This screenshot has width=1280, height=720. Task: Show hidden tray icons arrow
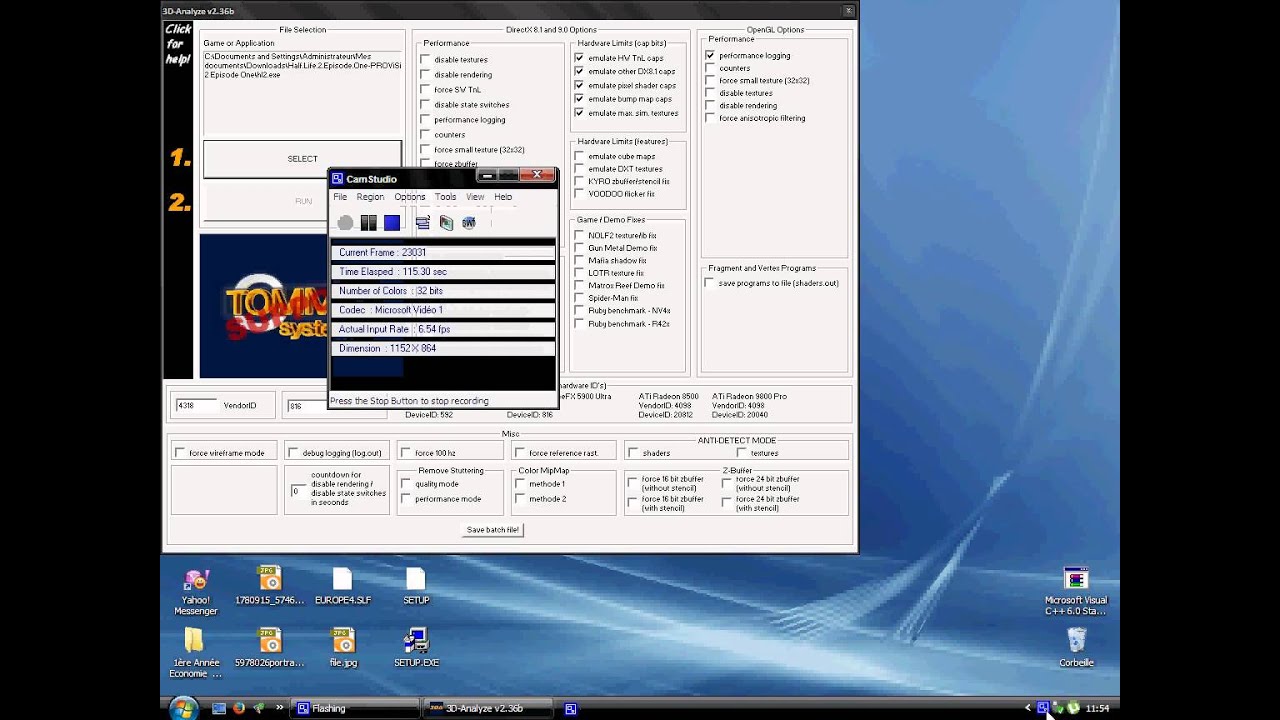coord(1027,708)
